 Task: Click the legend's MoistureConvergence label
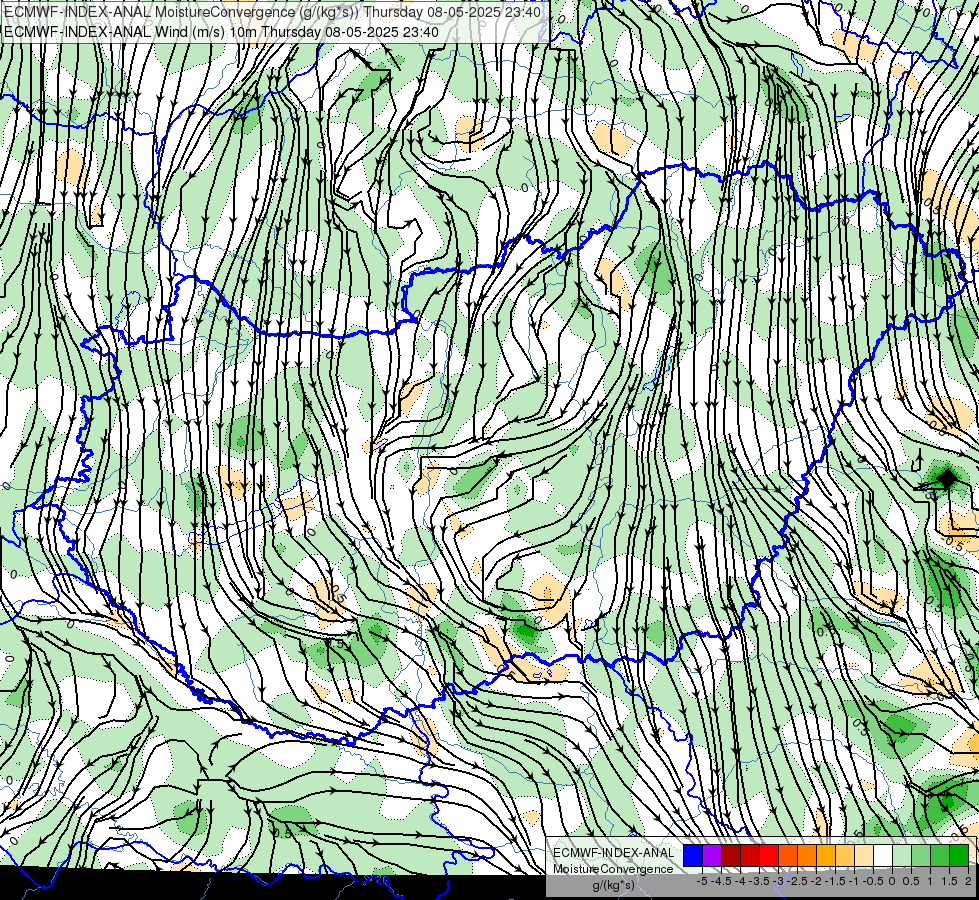point(613,869)
